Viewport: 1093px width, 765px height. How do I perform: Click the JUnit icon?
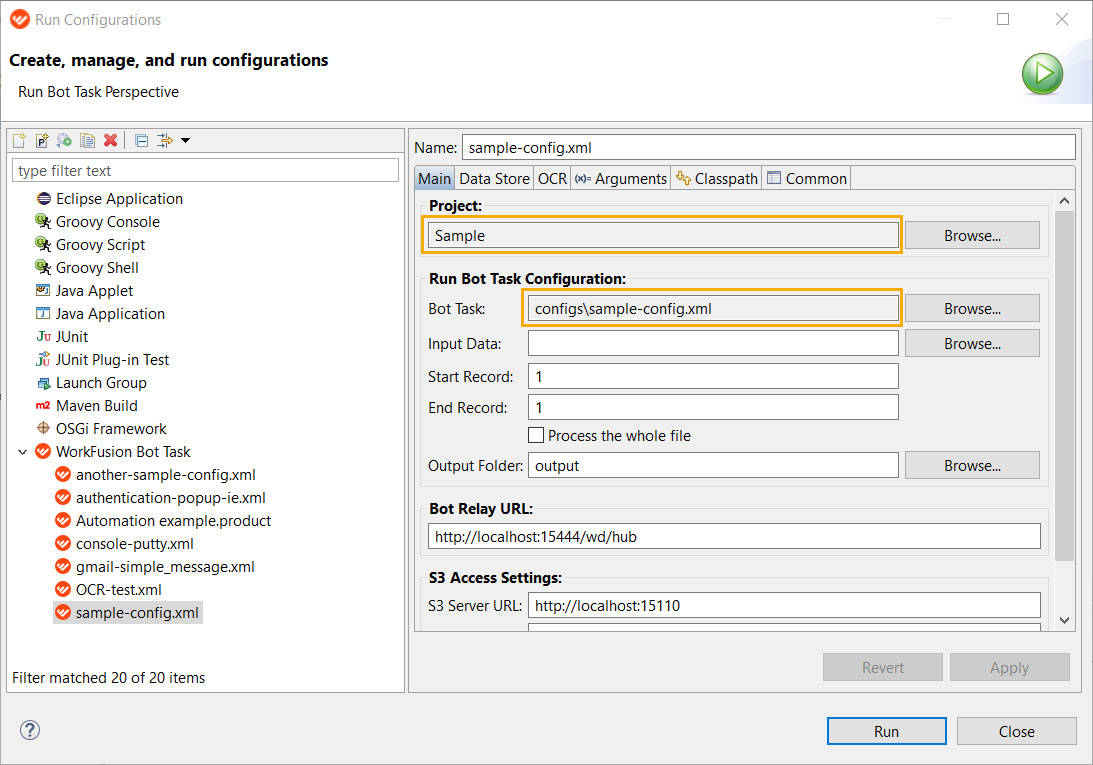tap(43, 337)
